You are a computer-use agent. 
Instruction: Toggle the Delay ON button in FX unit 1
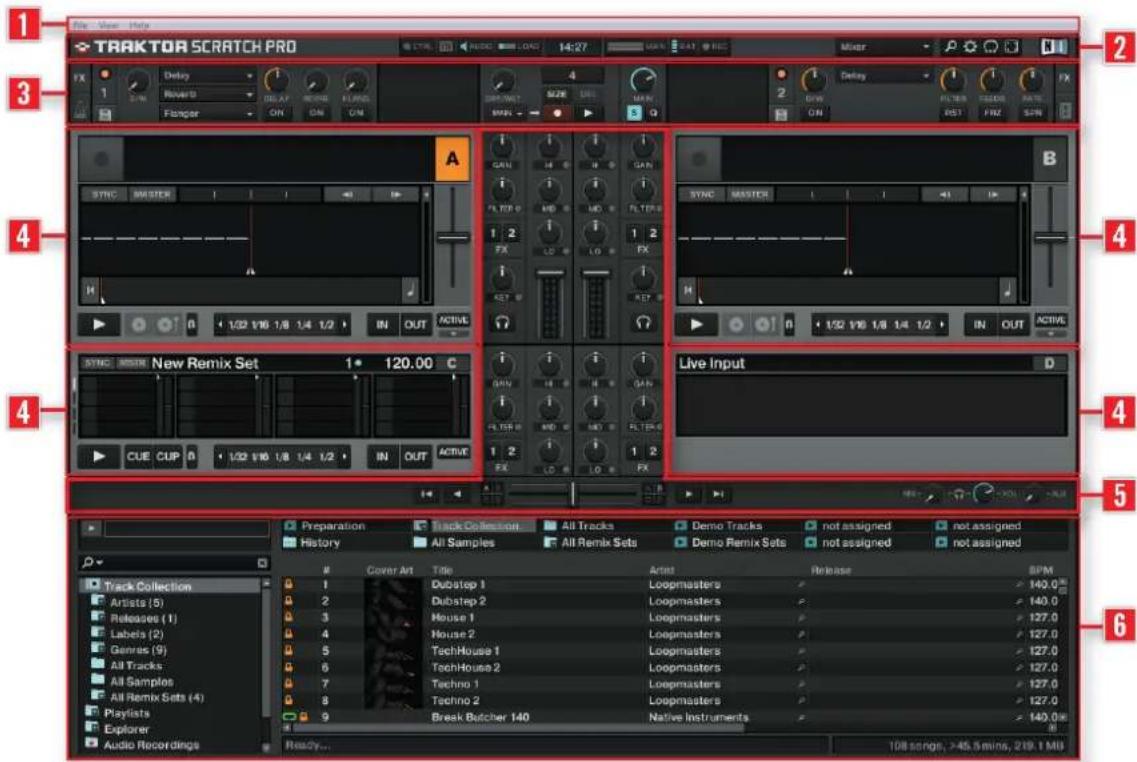click(276, 113)
